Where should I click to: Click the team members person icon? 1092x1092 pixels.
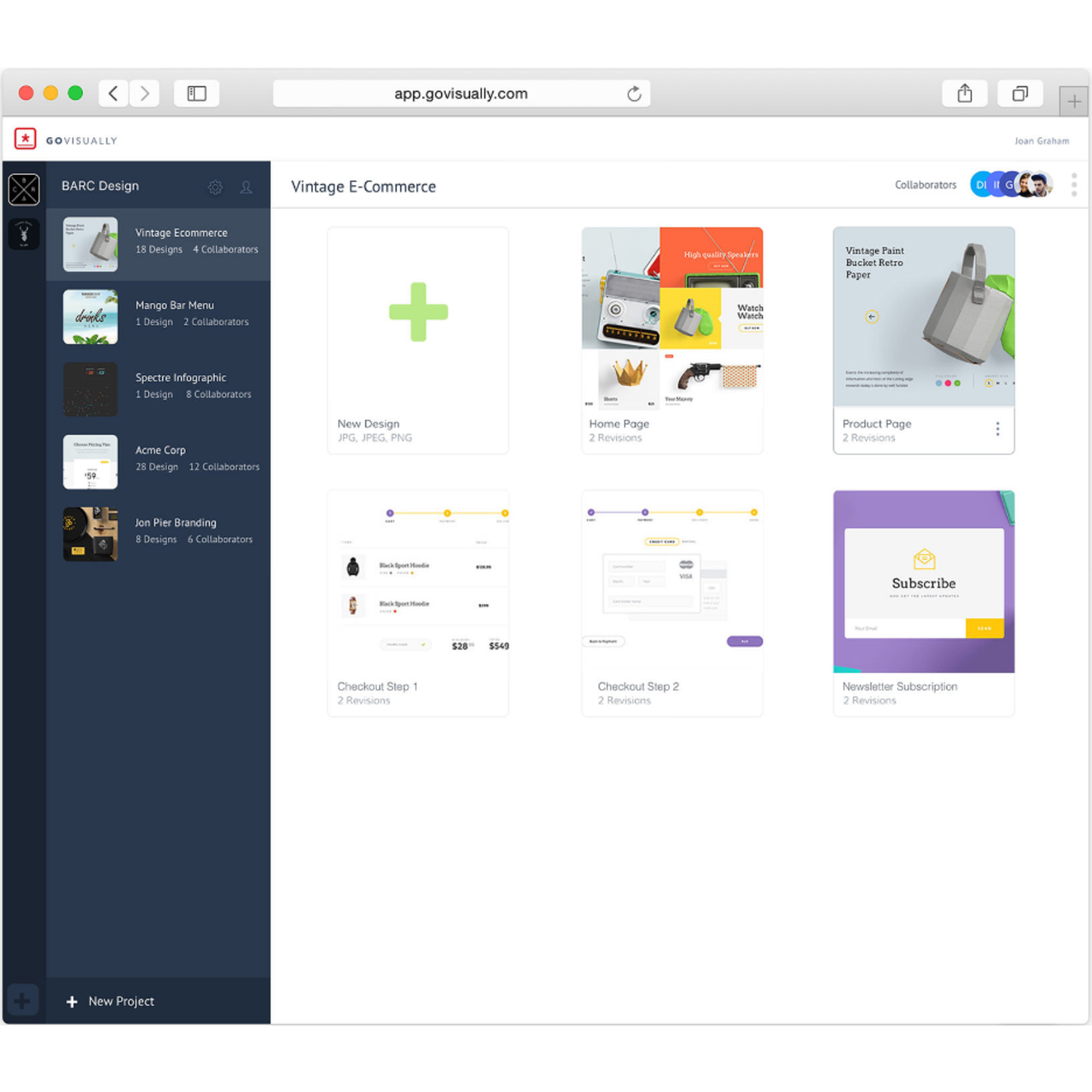pyautogui.click(x=246, y=187)
